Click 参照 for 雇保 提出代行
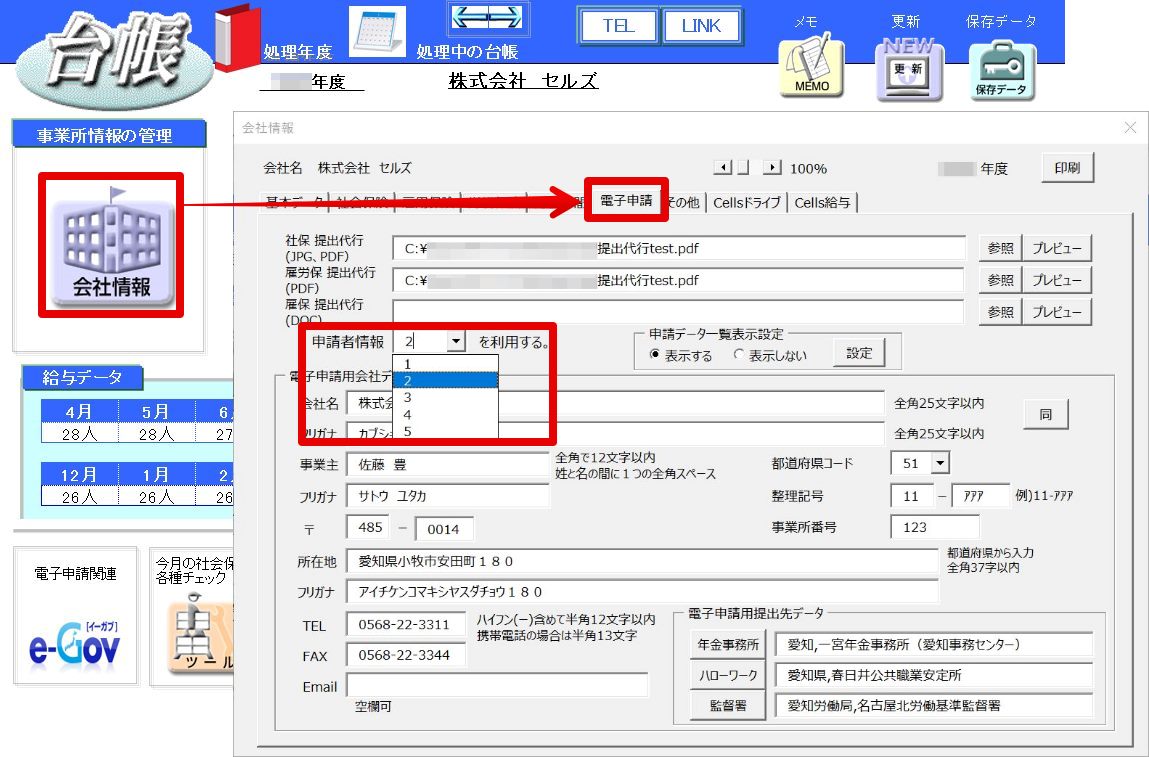1149x757 pixels. [1000, 312]
